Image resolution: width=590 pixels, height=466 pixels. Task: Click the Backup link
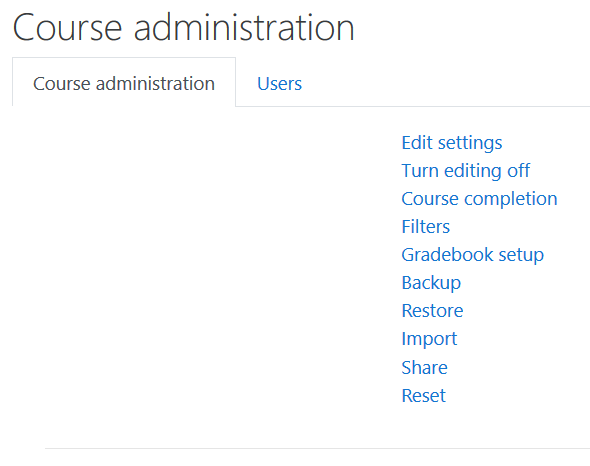(431, 283)
